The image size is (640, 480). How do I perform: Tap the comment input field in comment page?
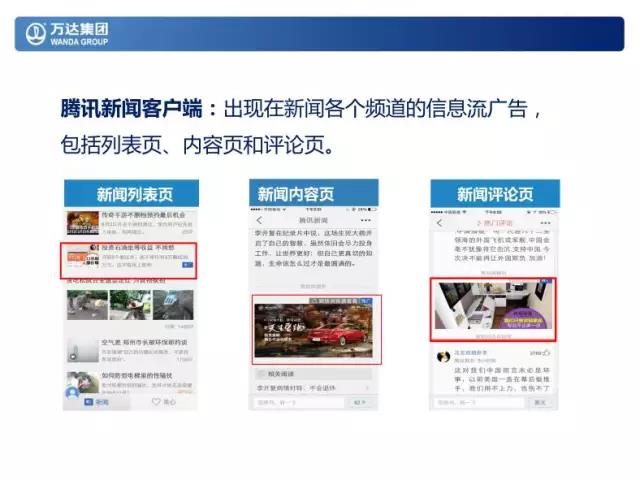tap(479, 403)
